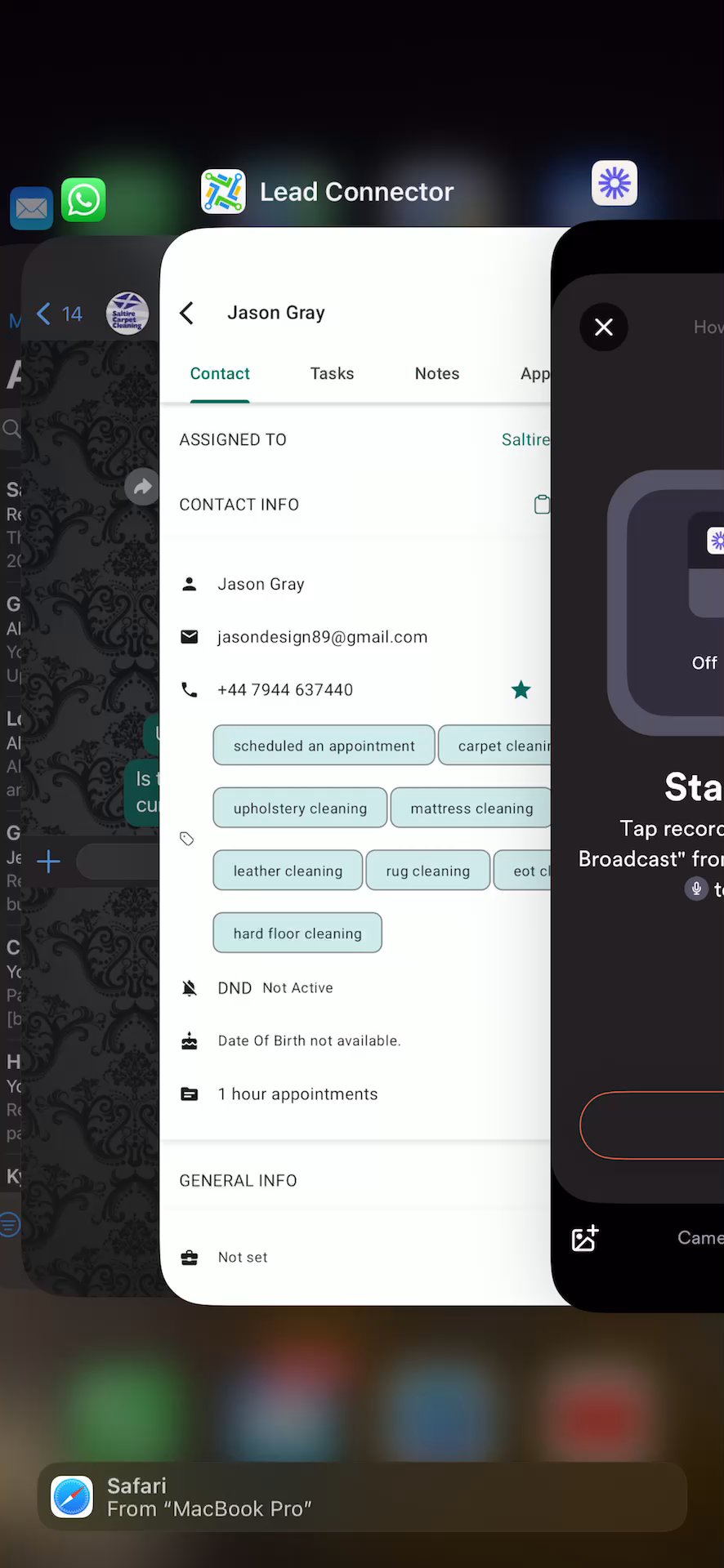The width and height of the screenshot is (724, 1568).
Task: Tap the CONTACT INFO heading
Action: (x=239, y=505)
